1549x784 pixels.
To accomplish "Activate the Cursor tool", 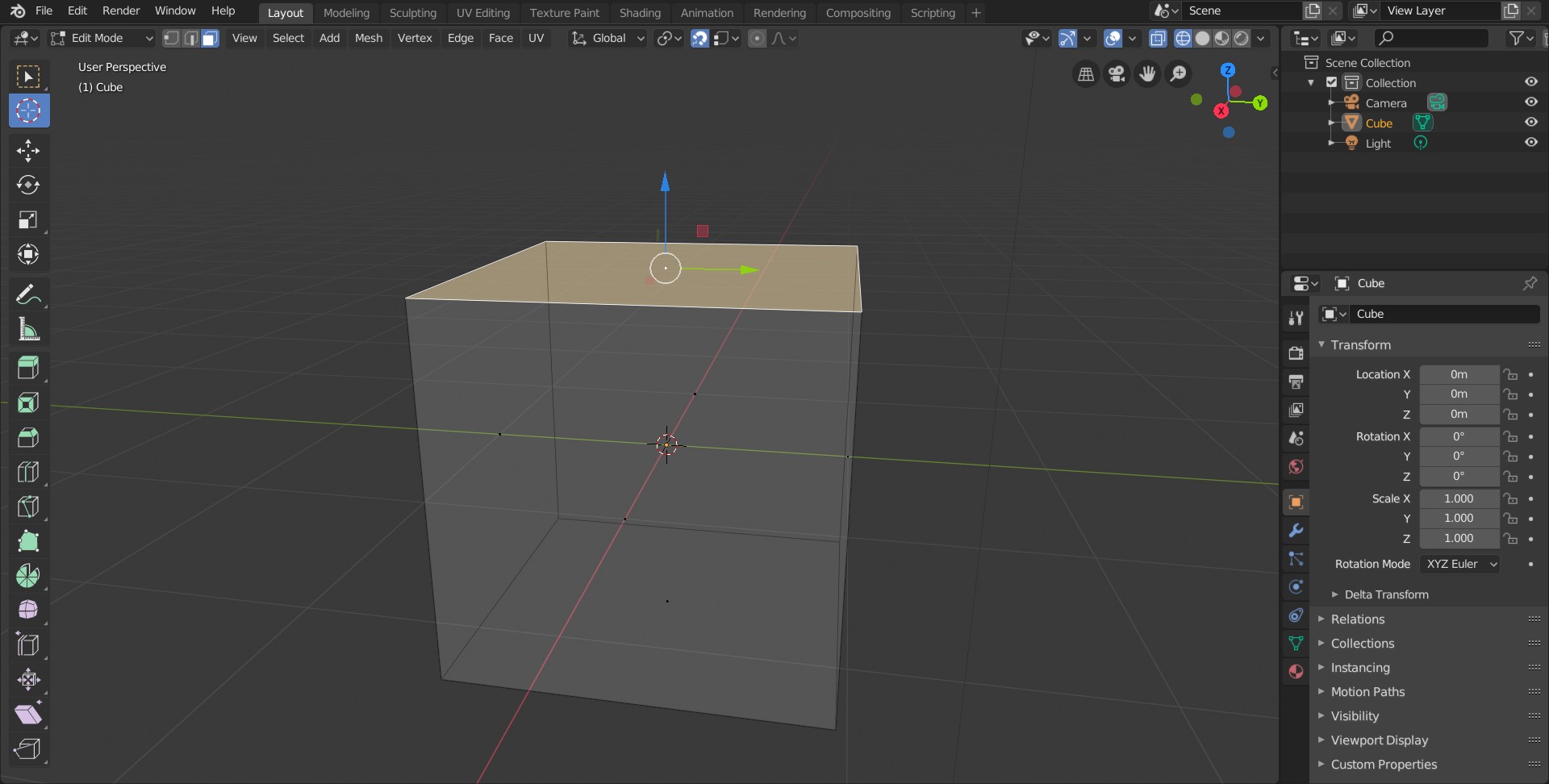I will tap(28, 111).
